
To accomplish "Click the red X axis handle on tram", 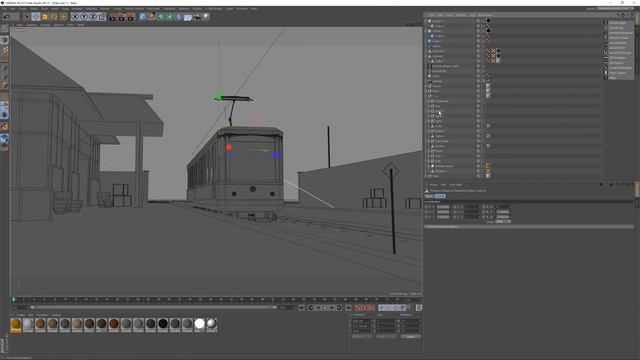I will [229, 147].
